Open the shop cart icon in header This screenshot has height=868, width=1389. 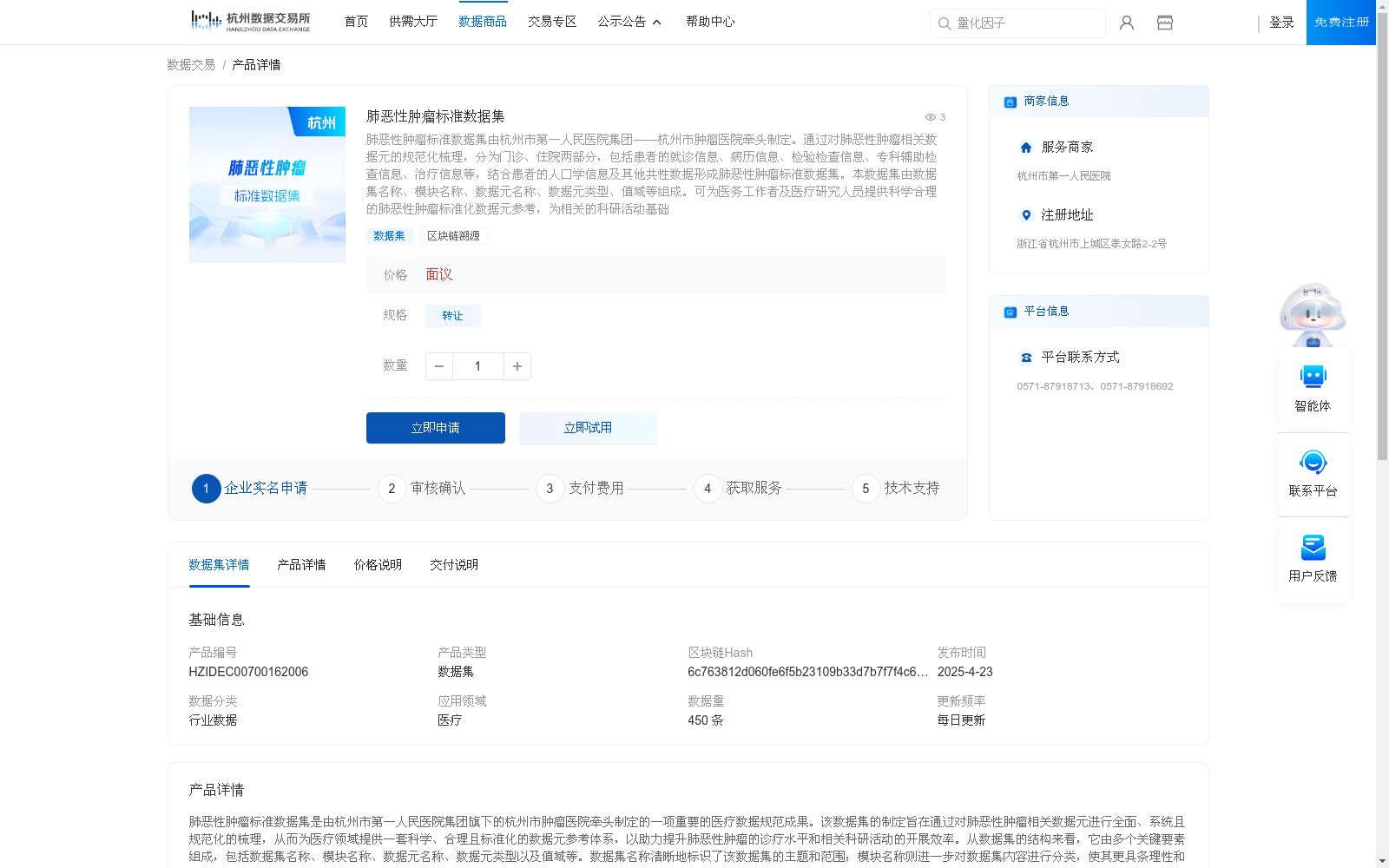[1165, 23]
